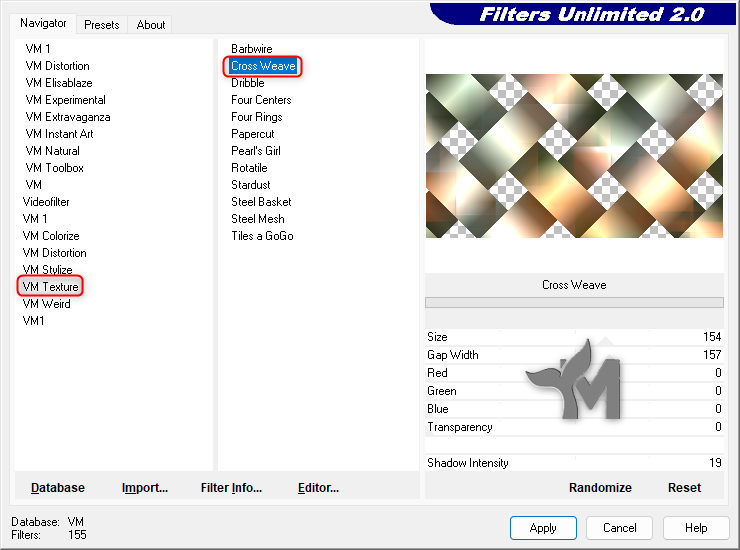Viewport: 740px width, 550px height.
Task: Pick the Papercut filter
Action: click(x=252, y=134)
